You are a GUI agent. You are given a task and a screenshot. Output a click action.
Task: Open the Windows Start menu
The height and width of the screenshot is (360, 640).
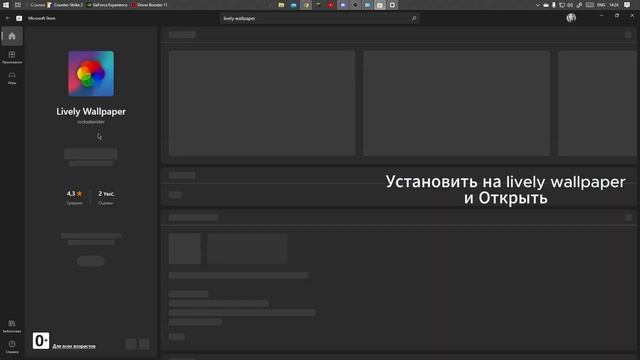(x=6, y=5)
